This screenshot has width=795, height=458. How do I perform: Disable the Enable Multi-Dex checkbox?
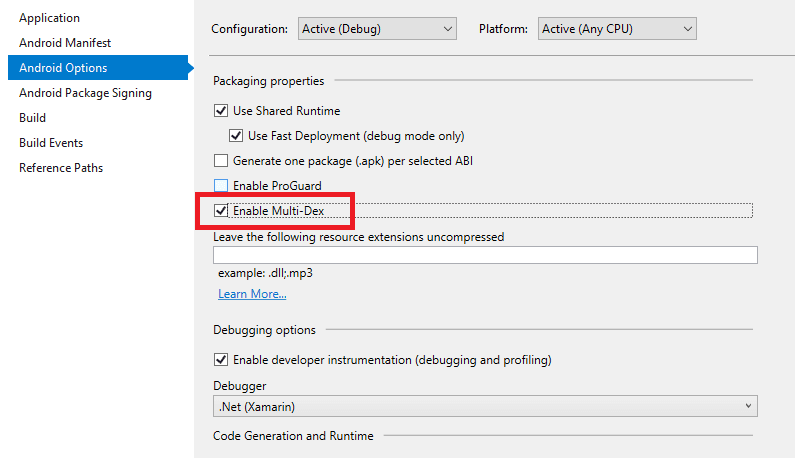tap(221, 211)
